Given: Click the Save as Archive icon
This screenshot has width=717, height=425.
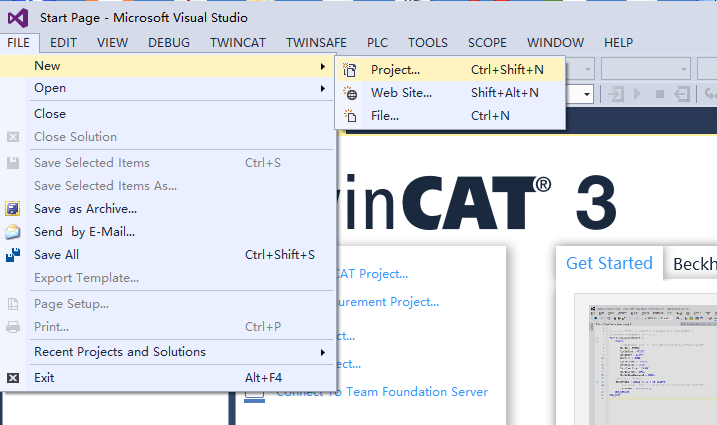Looking at the screenshot, I should 13,209.
